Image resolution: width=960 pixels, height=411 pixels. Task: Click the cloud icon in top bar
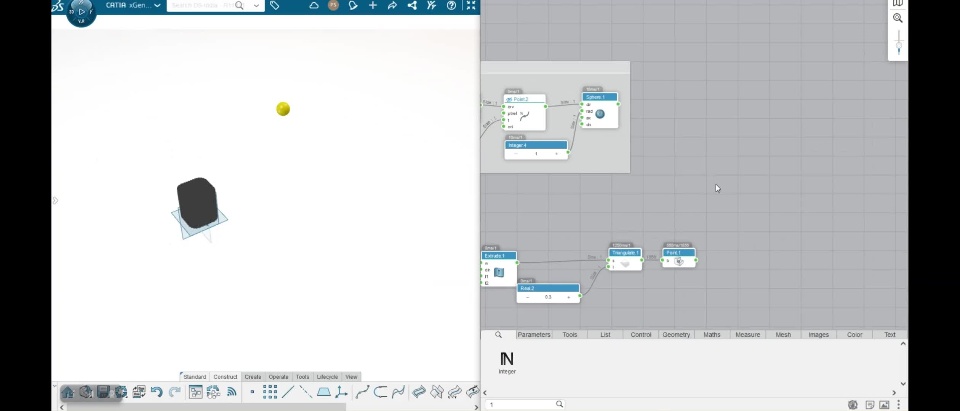[313, 6]
